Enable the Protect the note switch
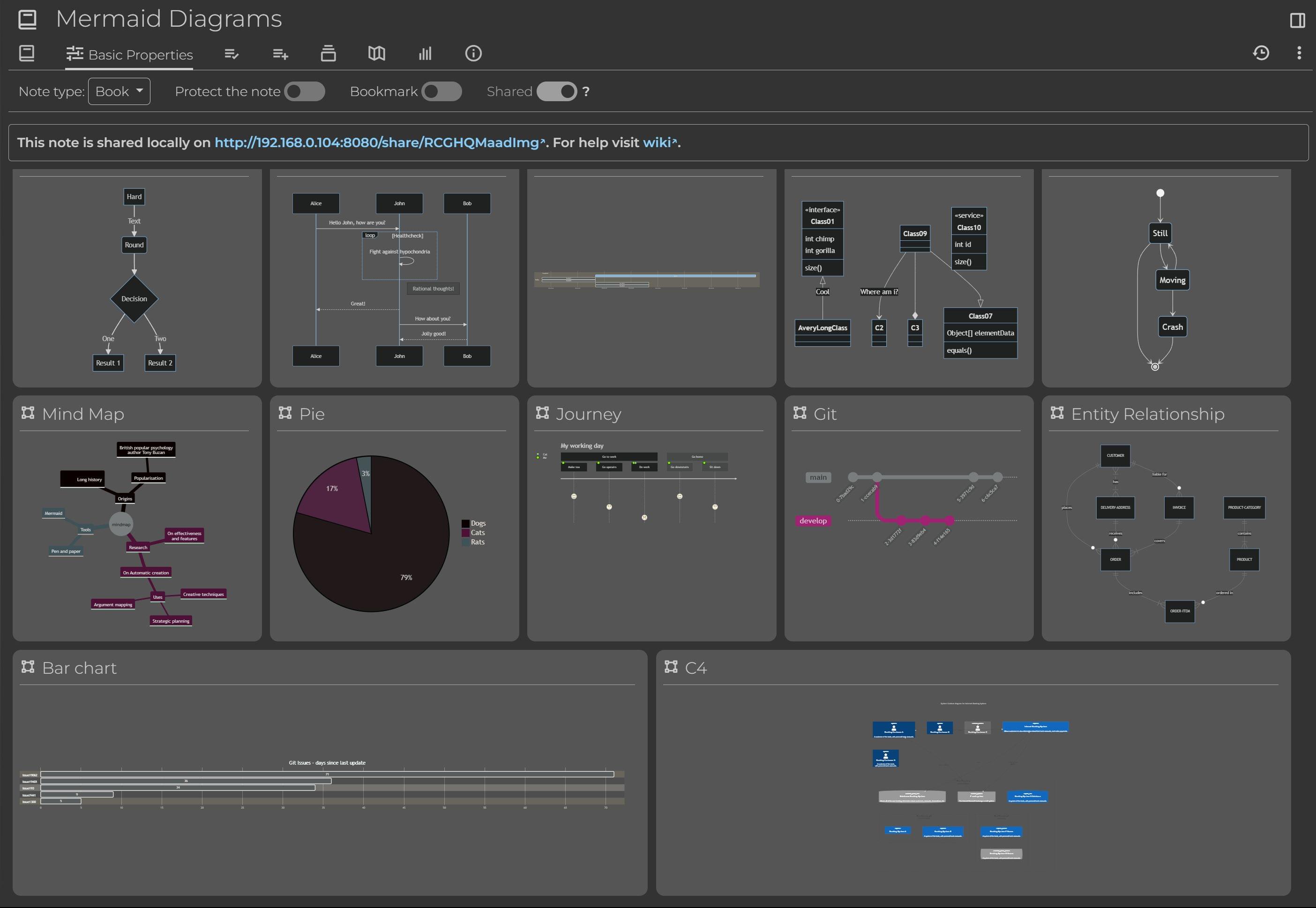 coord(304,92)
